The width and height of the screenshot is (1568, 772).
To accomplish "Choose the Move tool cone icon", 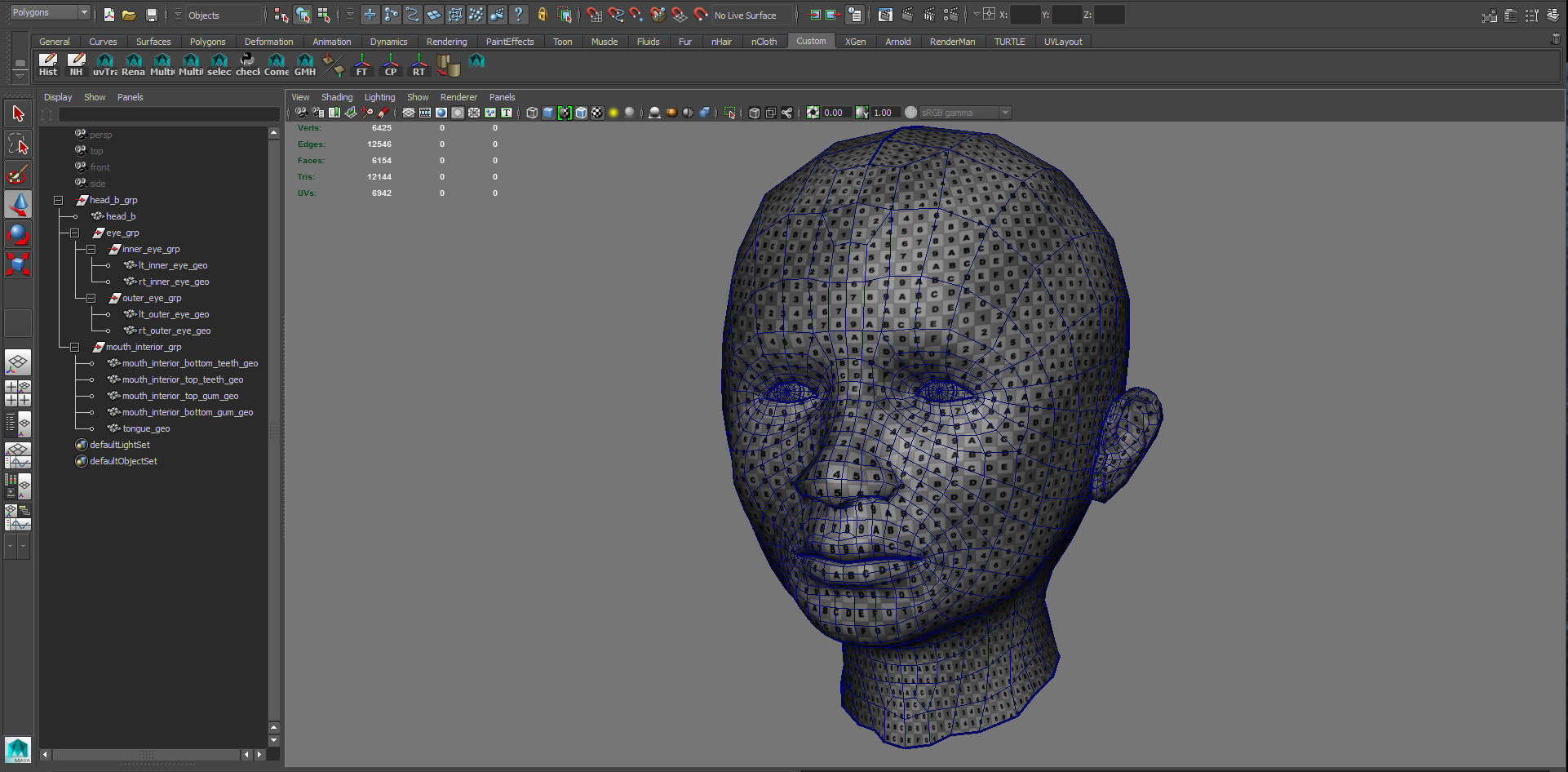I will 18,204.
